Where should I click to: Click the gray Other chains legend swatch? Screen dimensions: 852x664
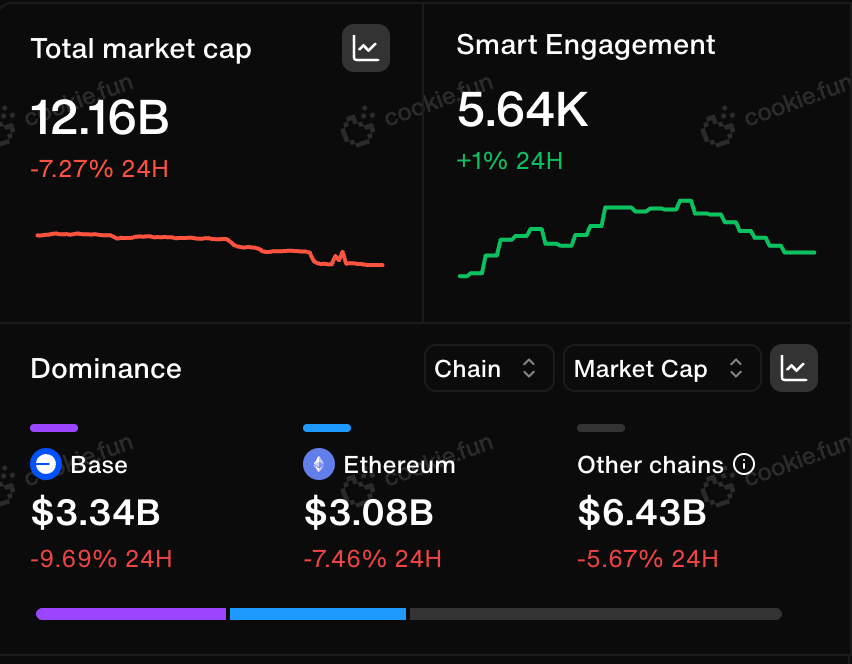coord(601,428)
